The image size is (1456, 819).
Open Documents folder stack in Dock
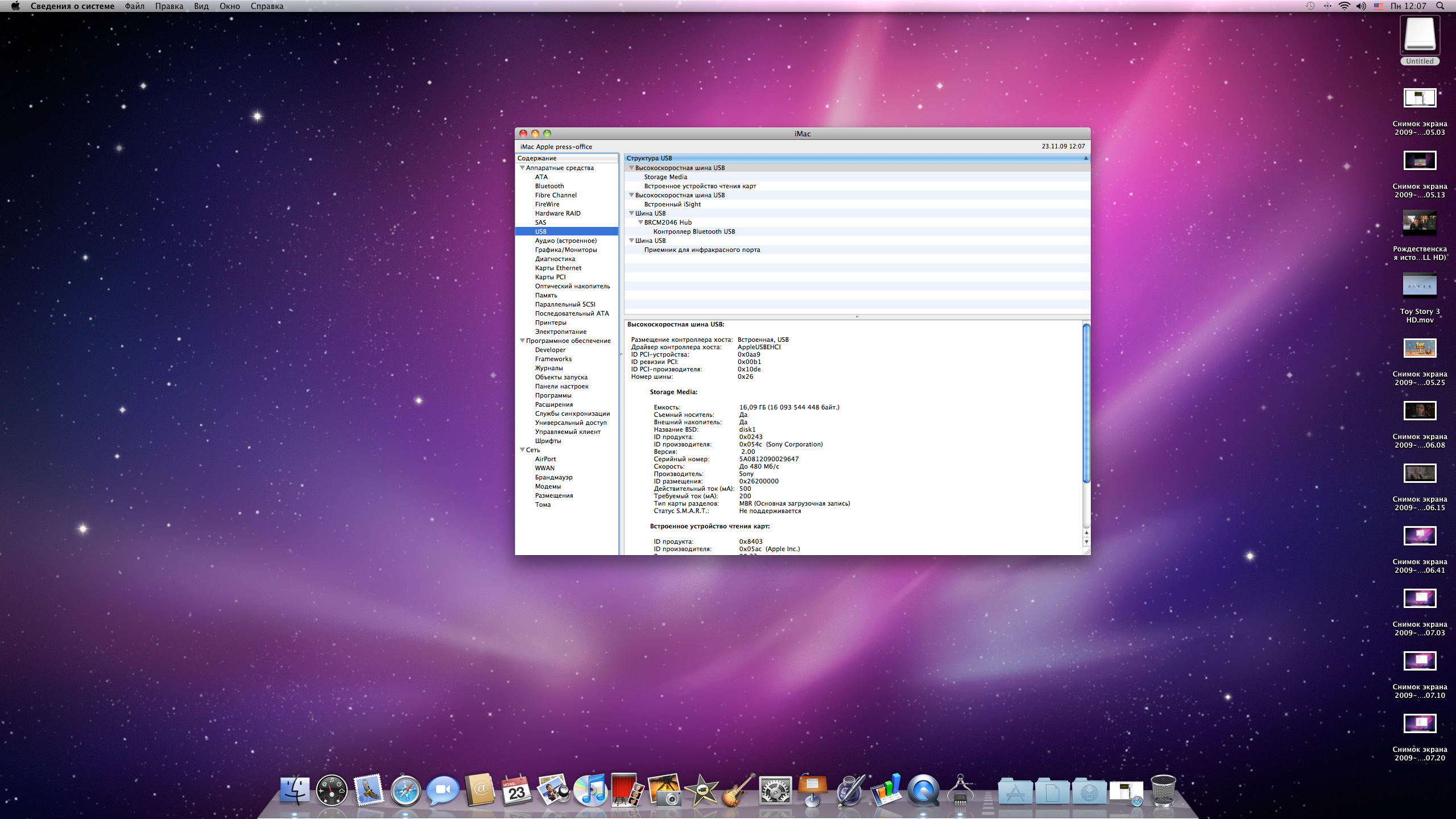(1052, 792)
